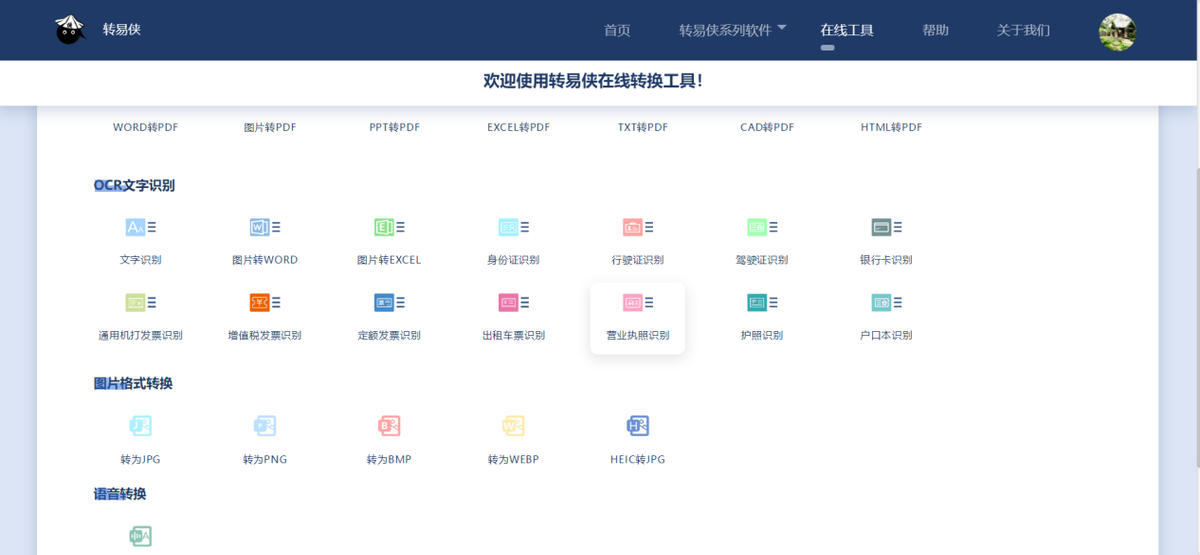
Task: Select the 在线工具 menu item
Action: click(x=847, y=30)
